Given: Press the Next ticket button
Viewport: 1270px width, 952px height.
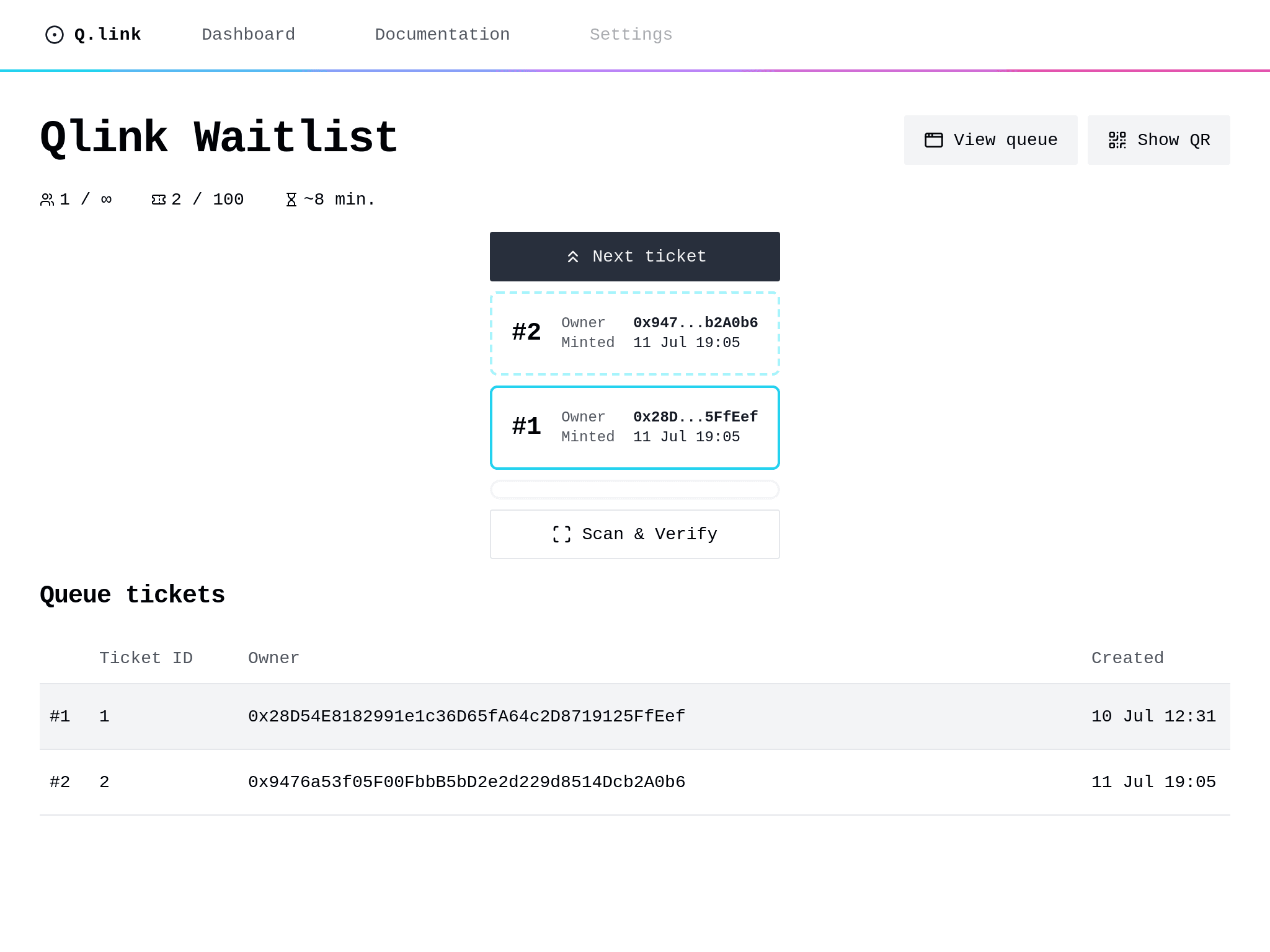Looking at the screenshot, I should tap(635, 256).
